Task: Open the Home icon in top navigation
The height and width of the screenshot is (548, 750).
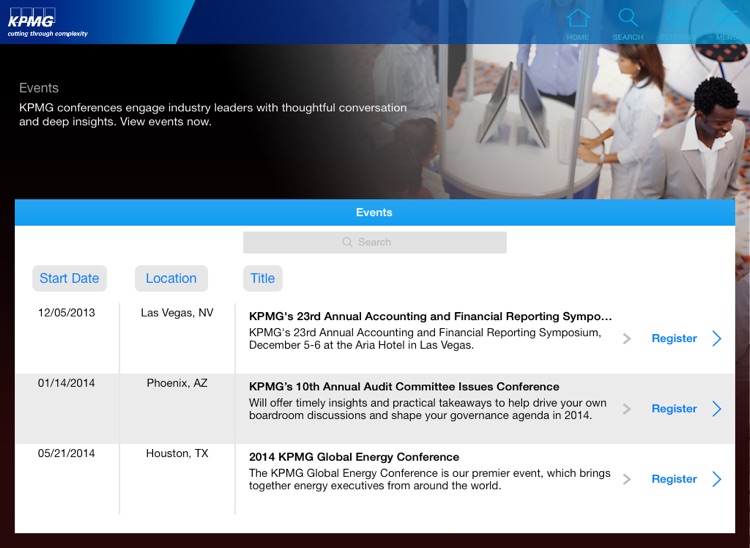Action: [x=578, y=23]
